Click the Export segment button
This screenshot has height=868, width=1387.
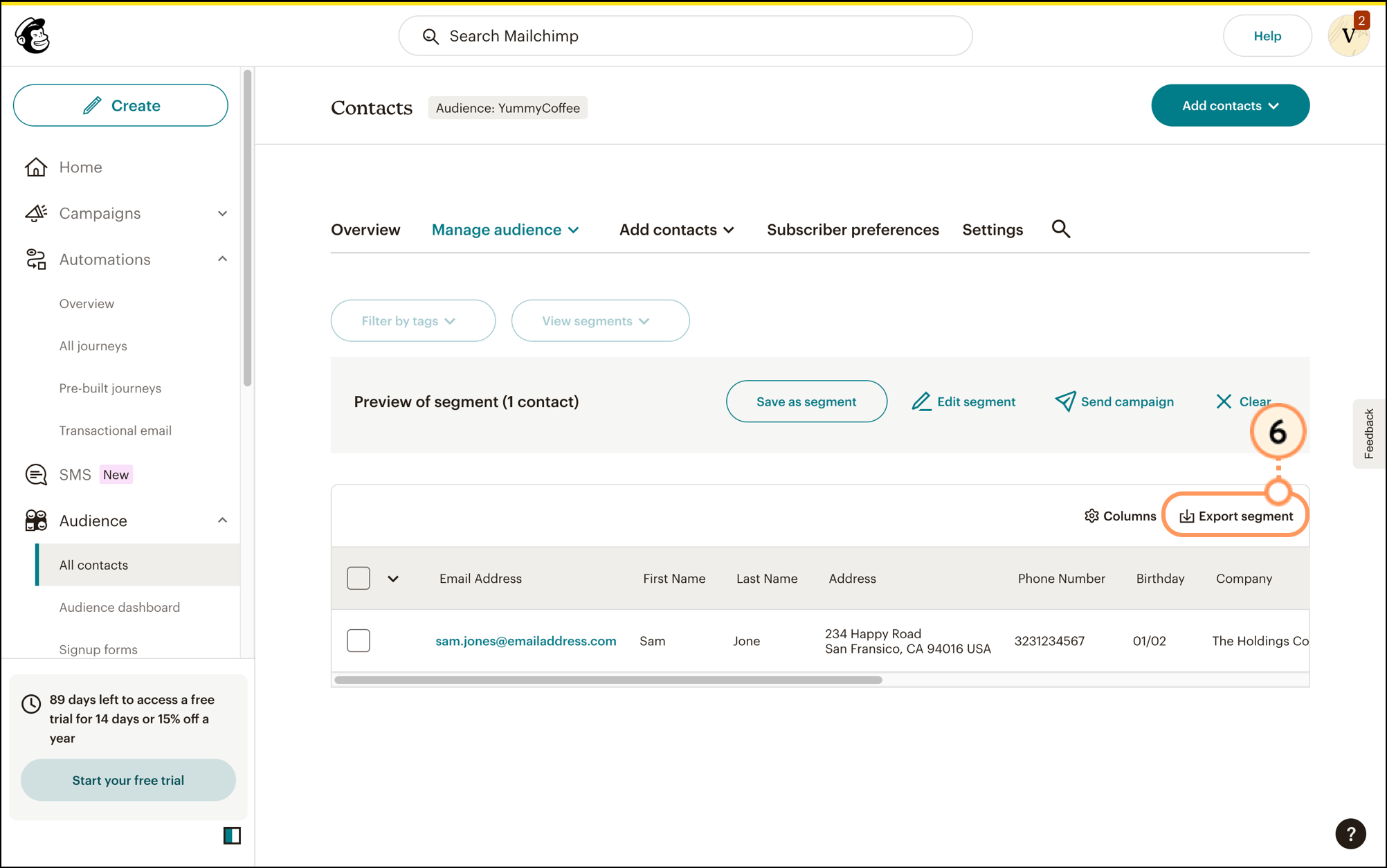[x=1236, y=516]
